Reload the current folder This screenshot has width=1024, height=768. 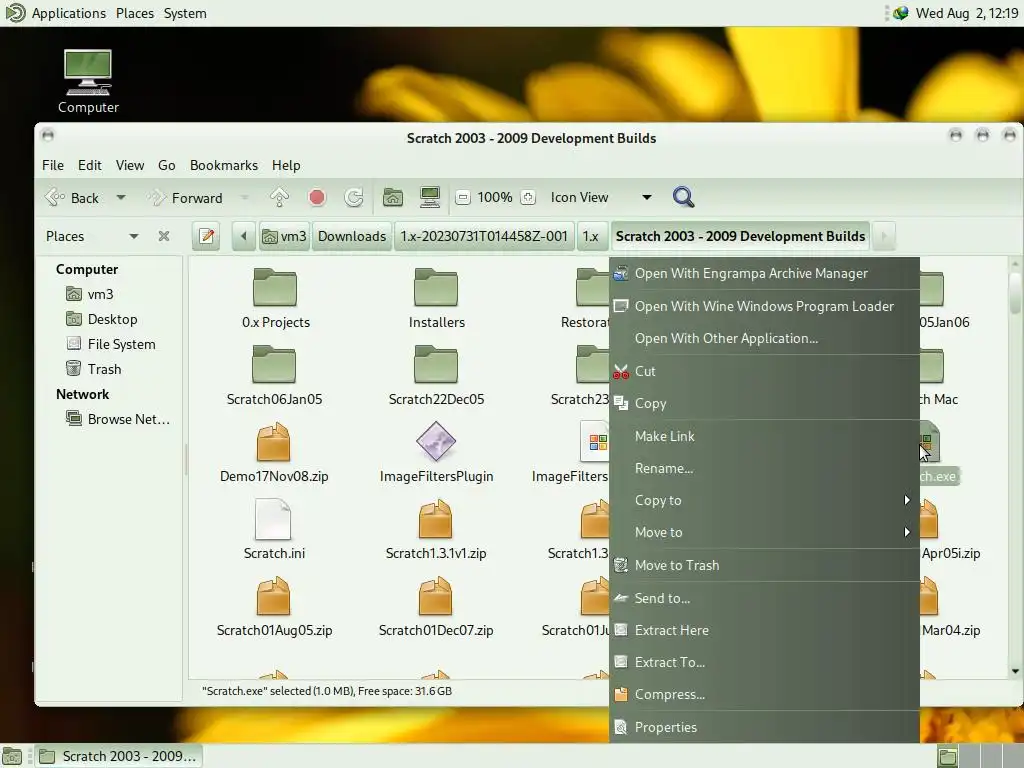click(353, 197)
